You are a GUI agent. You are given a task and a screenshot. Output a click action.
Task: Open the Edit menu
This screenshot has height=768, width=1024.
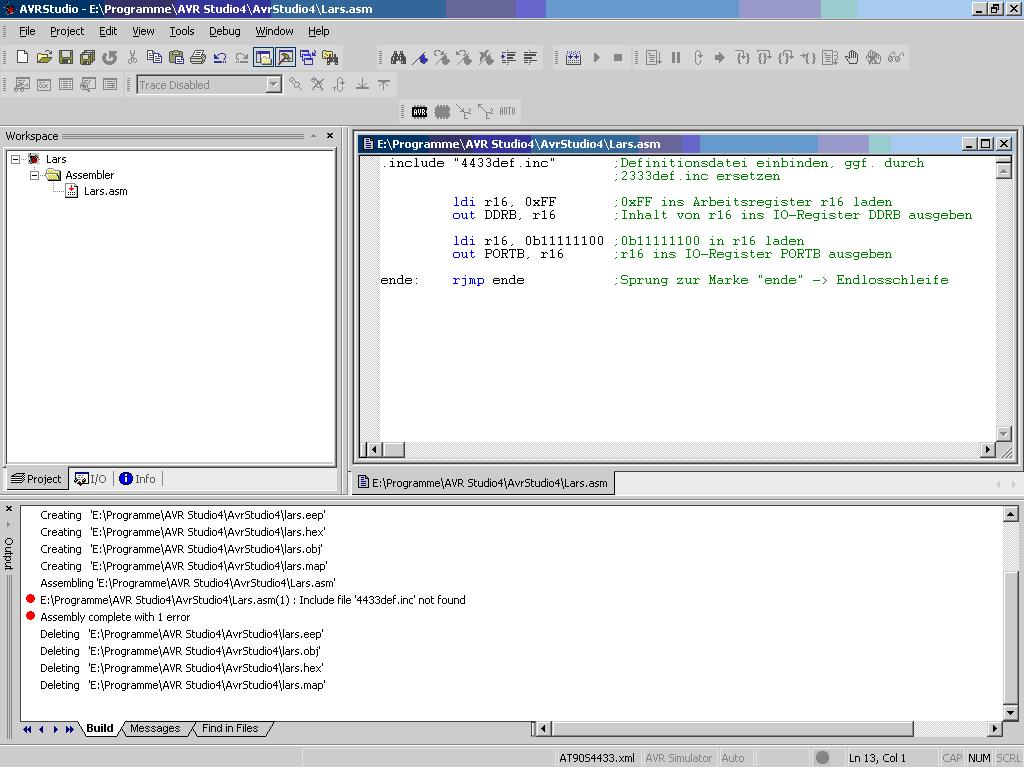pyautogui.click(x=108, y=31)
